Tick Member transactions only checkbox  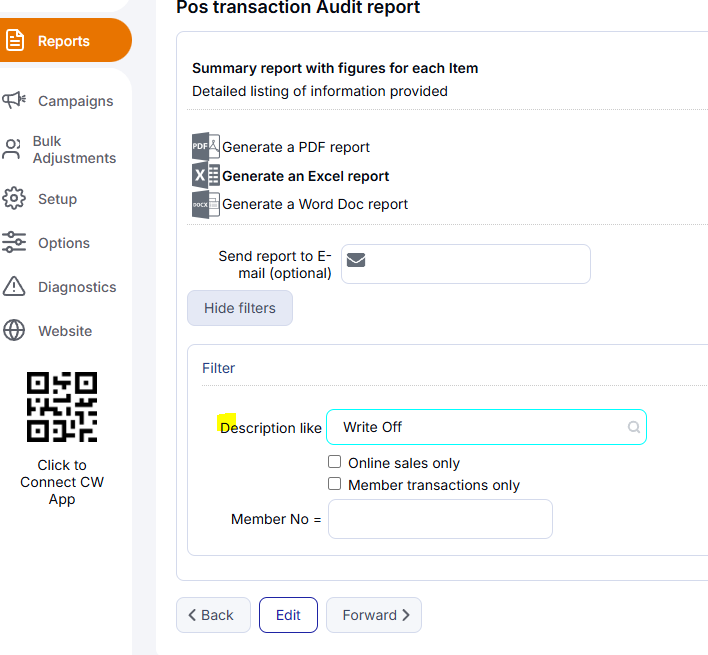pos(335,484)
